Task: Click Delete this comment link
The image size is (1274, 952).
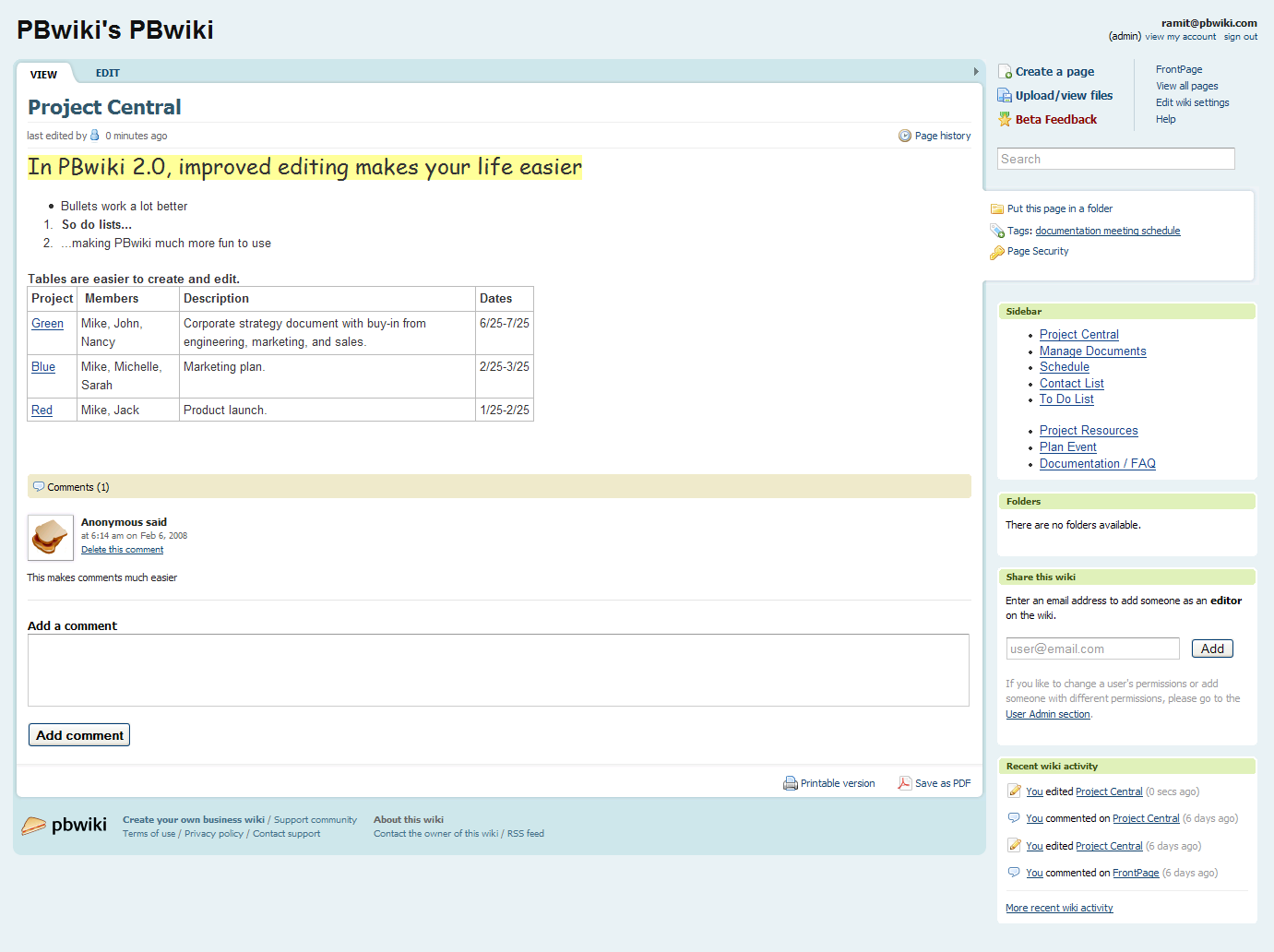Action: (x=122, y=550)
